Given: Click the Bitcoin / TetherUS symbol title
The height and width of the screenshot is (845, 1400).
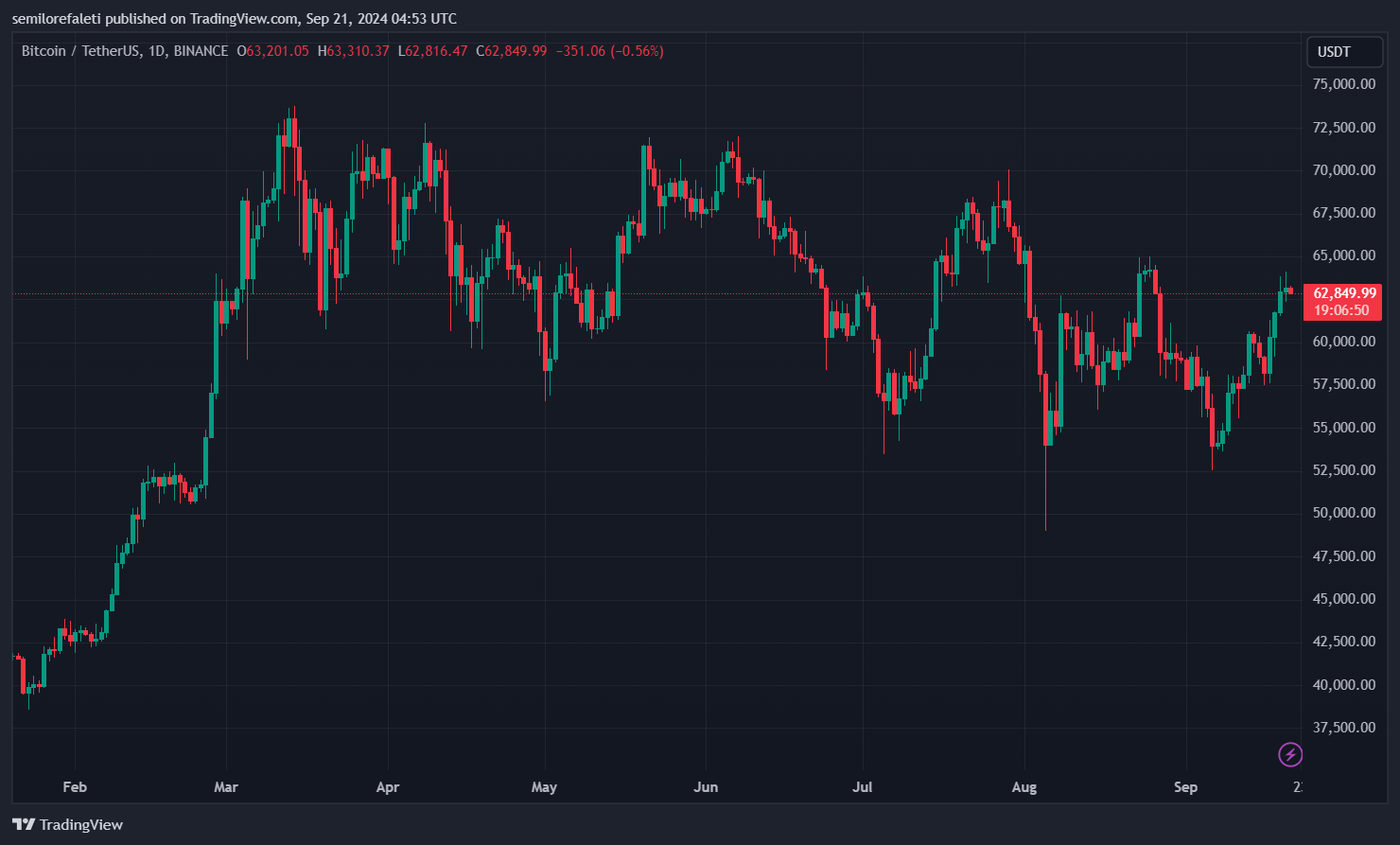Looking at the screenshot, I should pos(80,51).
